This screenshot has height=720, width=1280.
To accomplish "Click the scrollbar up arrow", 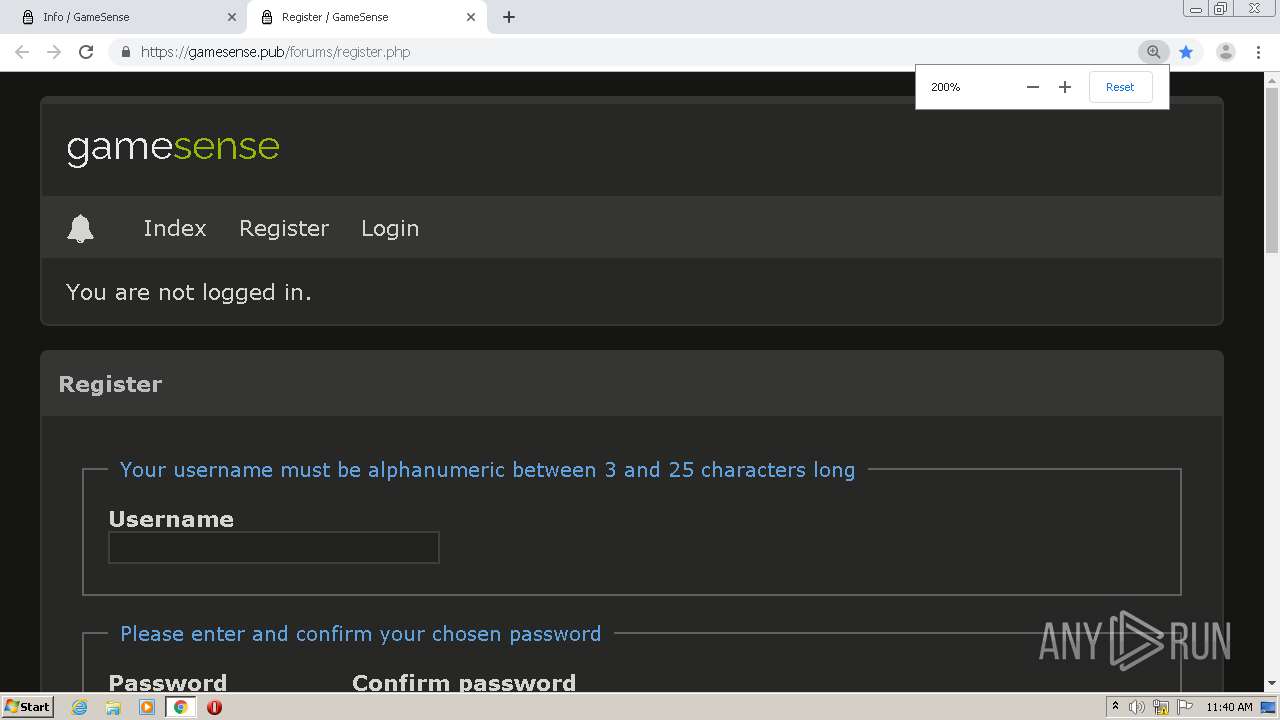I will (1272, 78).
